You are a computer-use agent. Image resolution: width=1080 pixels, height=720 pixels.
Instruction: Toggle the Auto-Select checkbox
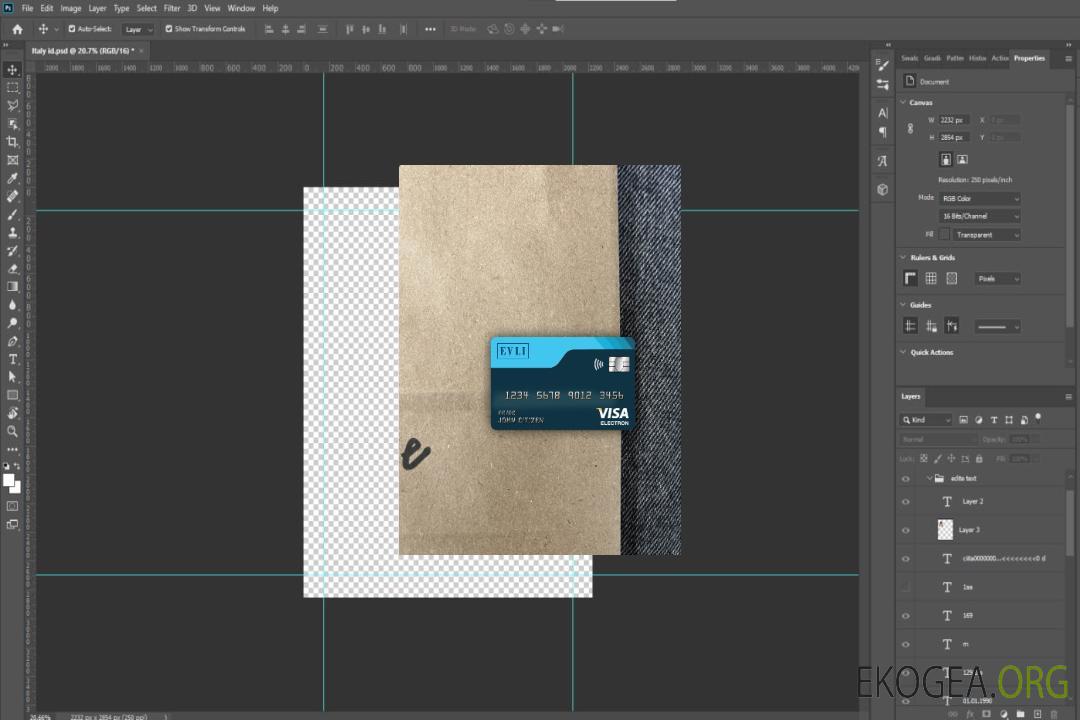72,29
